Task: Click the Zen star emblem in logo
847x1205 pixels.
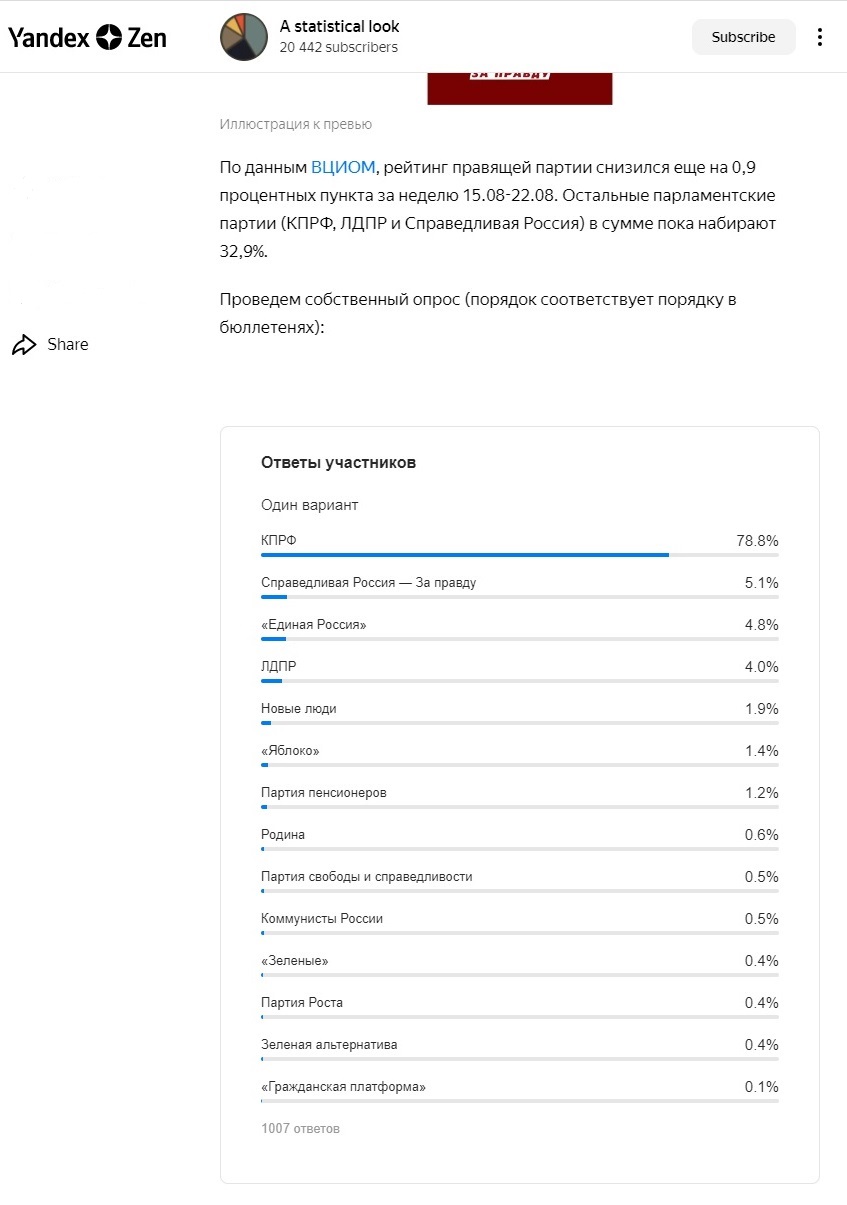Action: pos(108,38)
